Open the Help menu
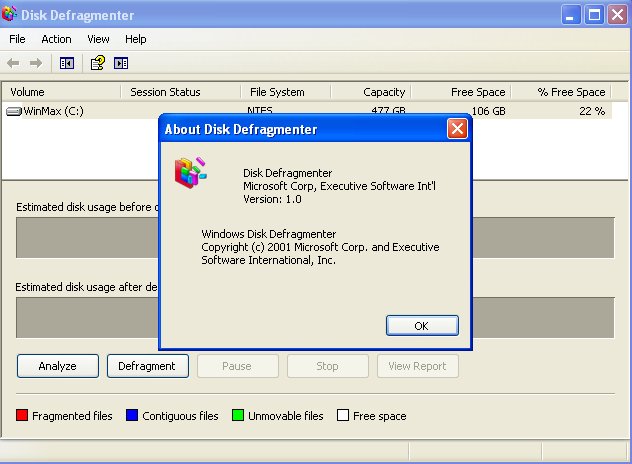Viewport: 632px width, 464px height. click(136, 39)
